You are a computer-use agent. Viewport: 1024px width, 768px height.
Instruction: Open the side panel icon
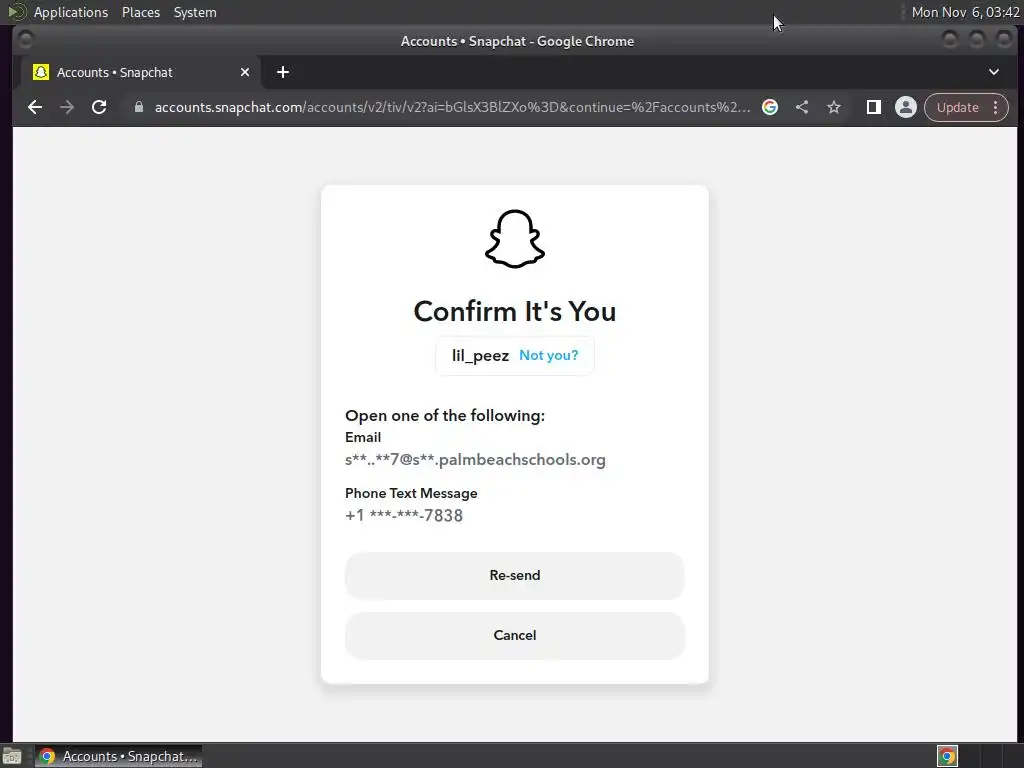(874, 107)
